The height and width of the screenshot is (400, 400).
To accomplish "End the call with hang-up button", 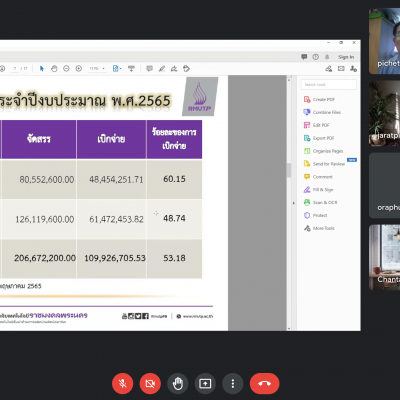I will tap(265, 384).
